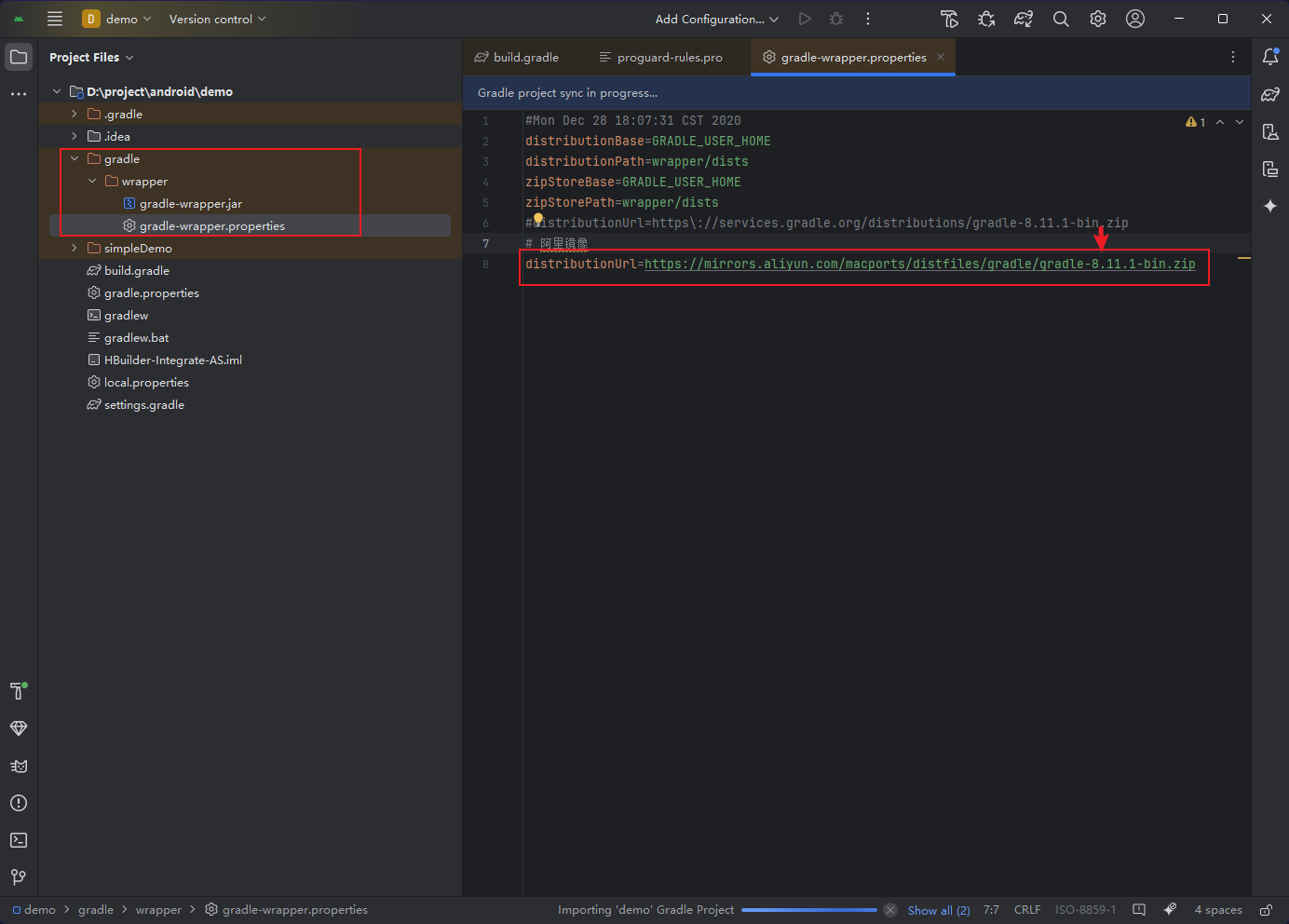1289x924 pixels.
Task: Collapse the gradle folder in tree
Action: pyautogui.click(x=75, y=159)
